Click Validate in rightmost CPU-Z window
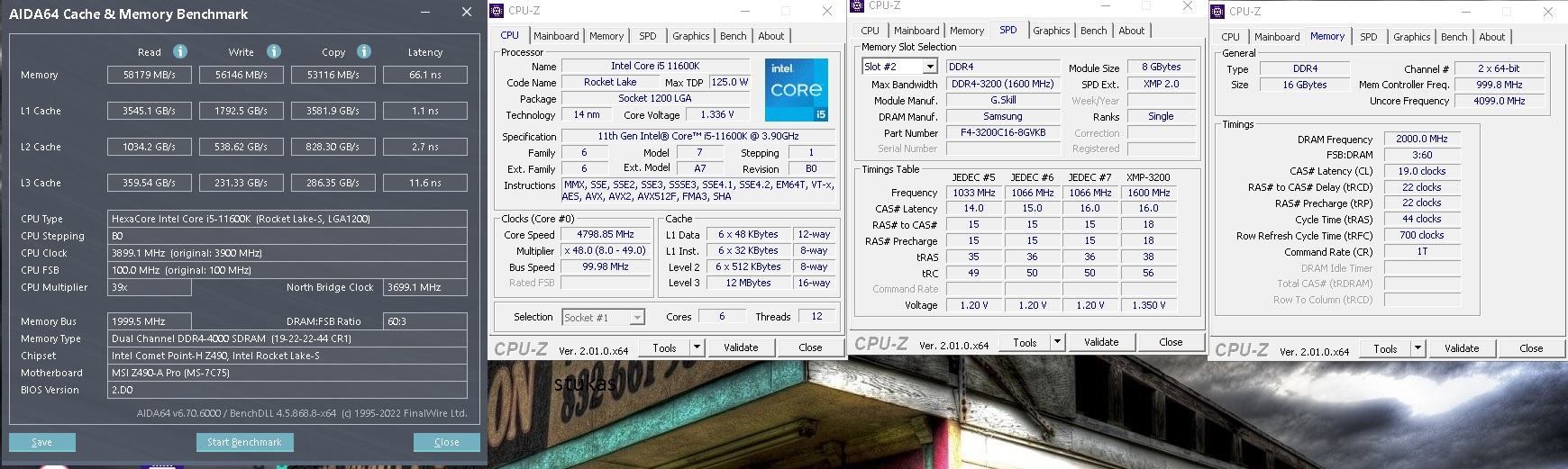This screenshot has height=469, width=1568. pos(1462,348)
